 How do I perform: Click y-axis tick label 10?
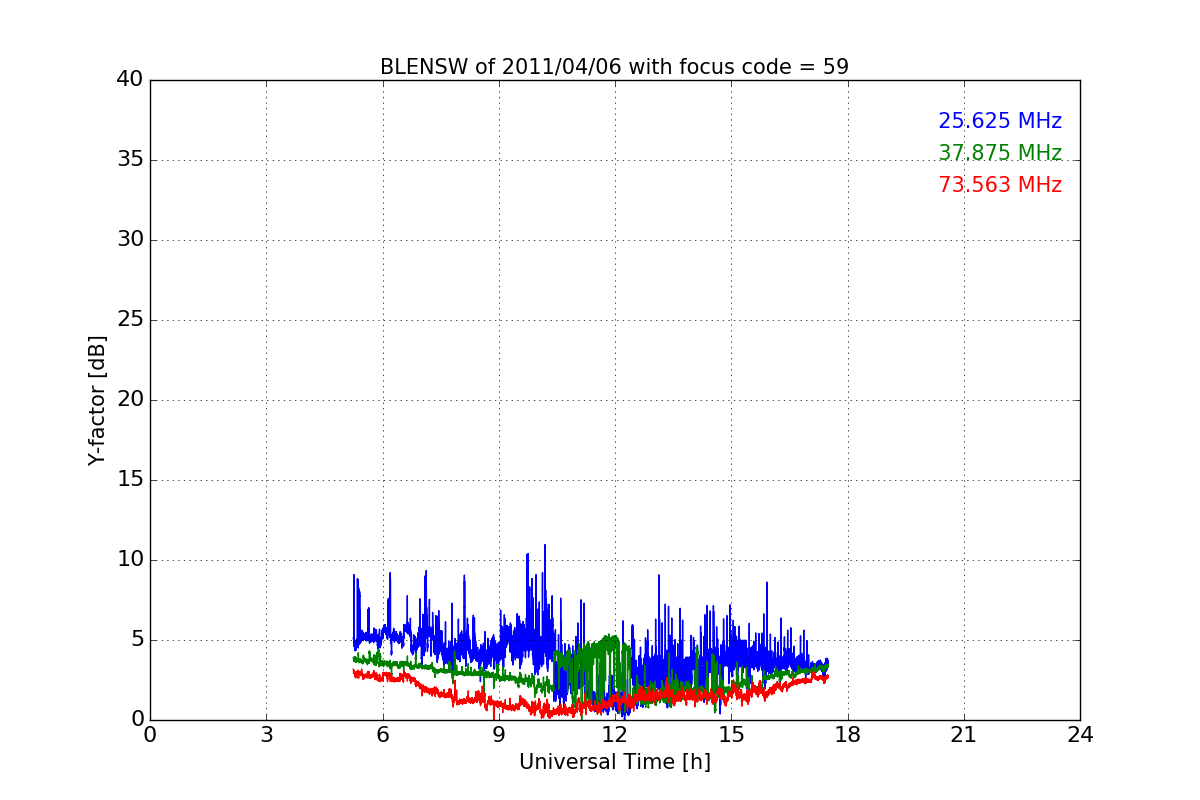tap(130, 560)
